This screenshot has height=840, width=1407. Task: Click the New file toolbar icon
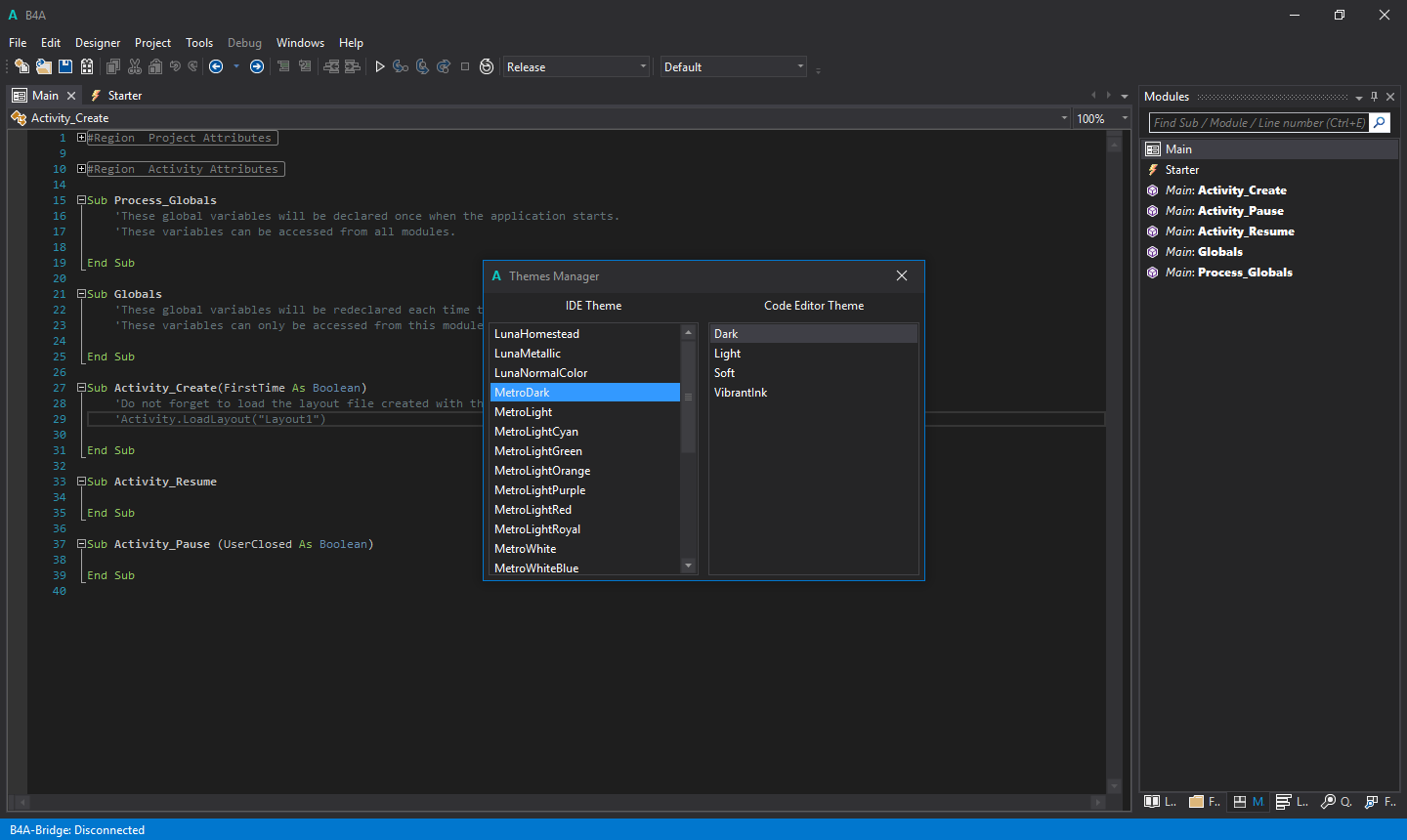(21, 66)
